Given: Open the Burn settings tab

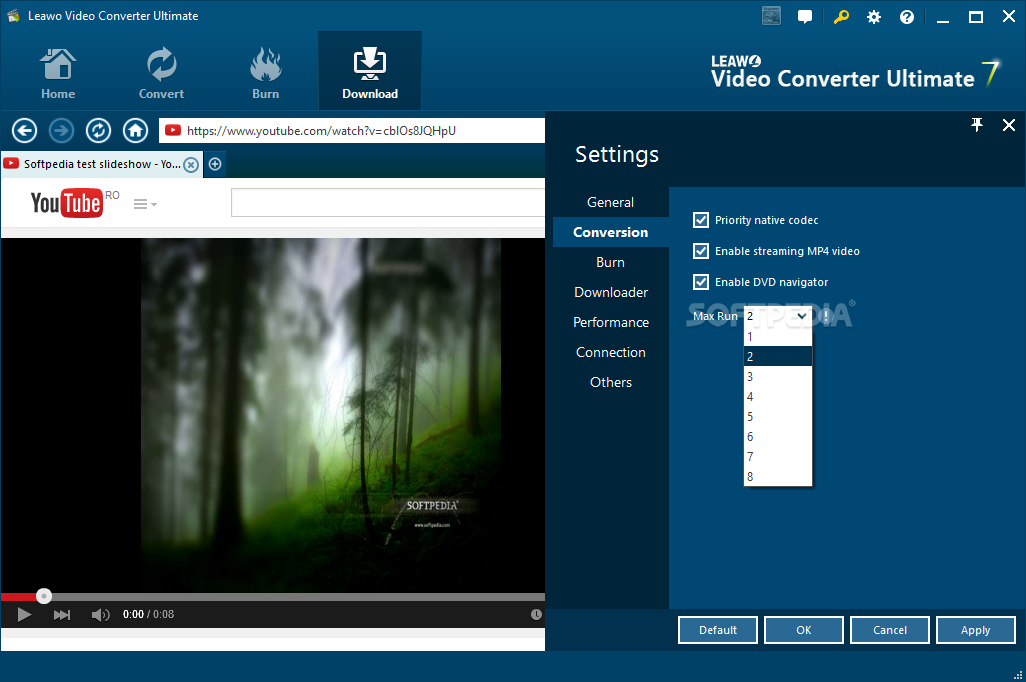Looking at the screenshot, I should tap(610, 262).
